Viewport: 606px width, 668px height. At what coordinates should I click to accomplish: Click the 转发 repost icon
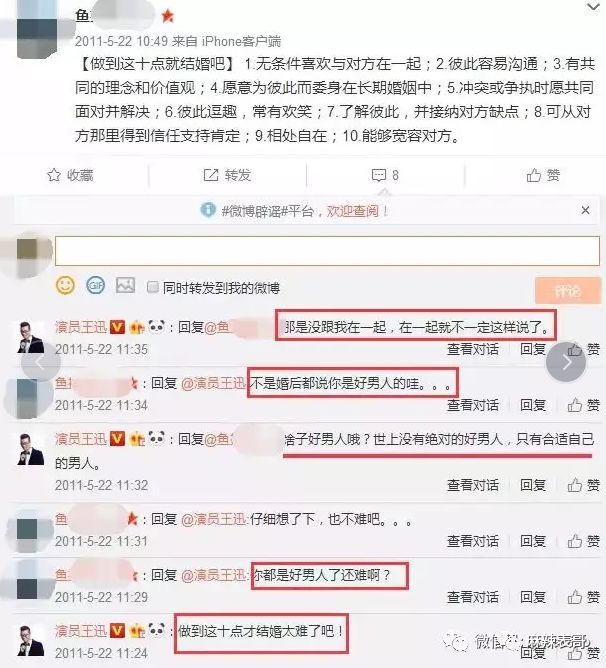211,175
